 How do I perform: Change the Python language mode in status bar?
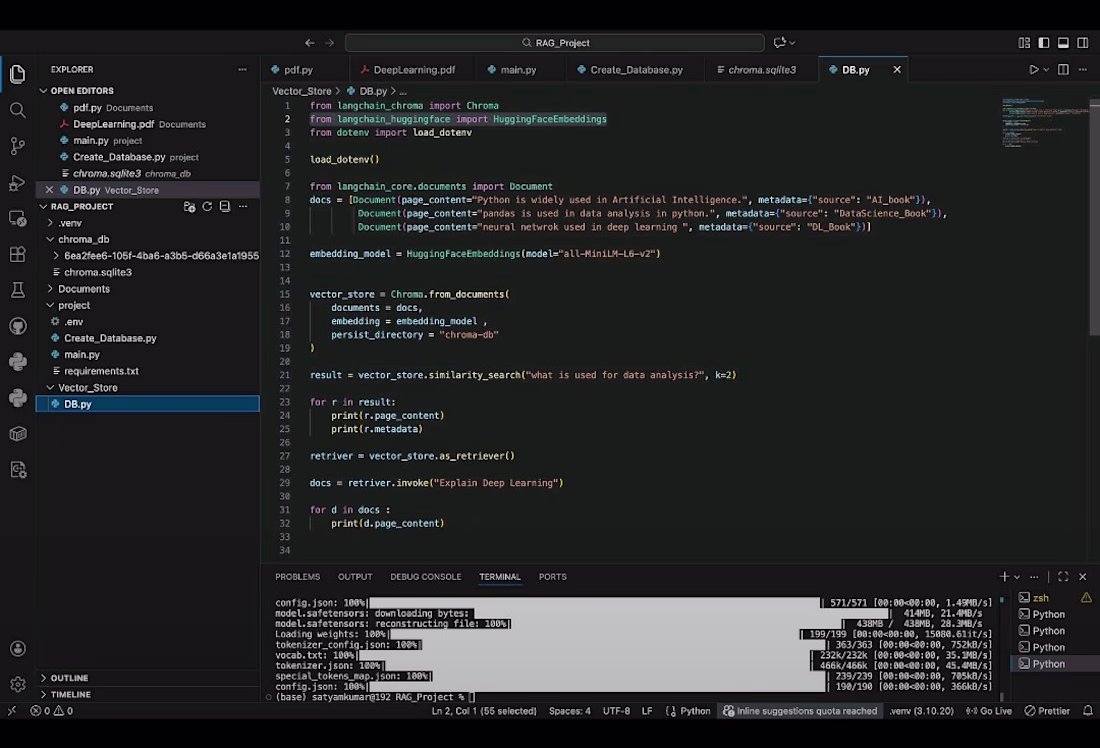click(x=695, y=711)
